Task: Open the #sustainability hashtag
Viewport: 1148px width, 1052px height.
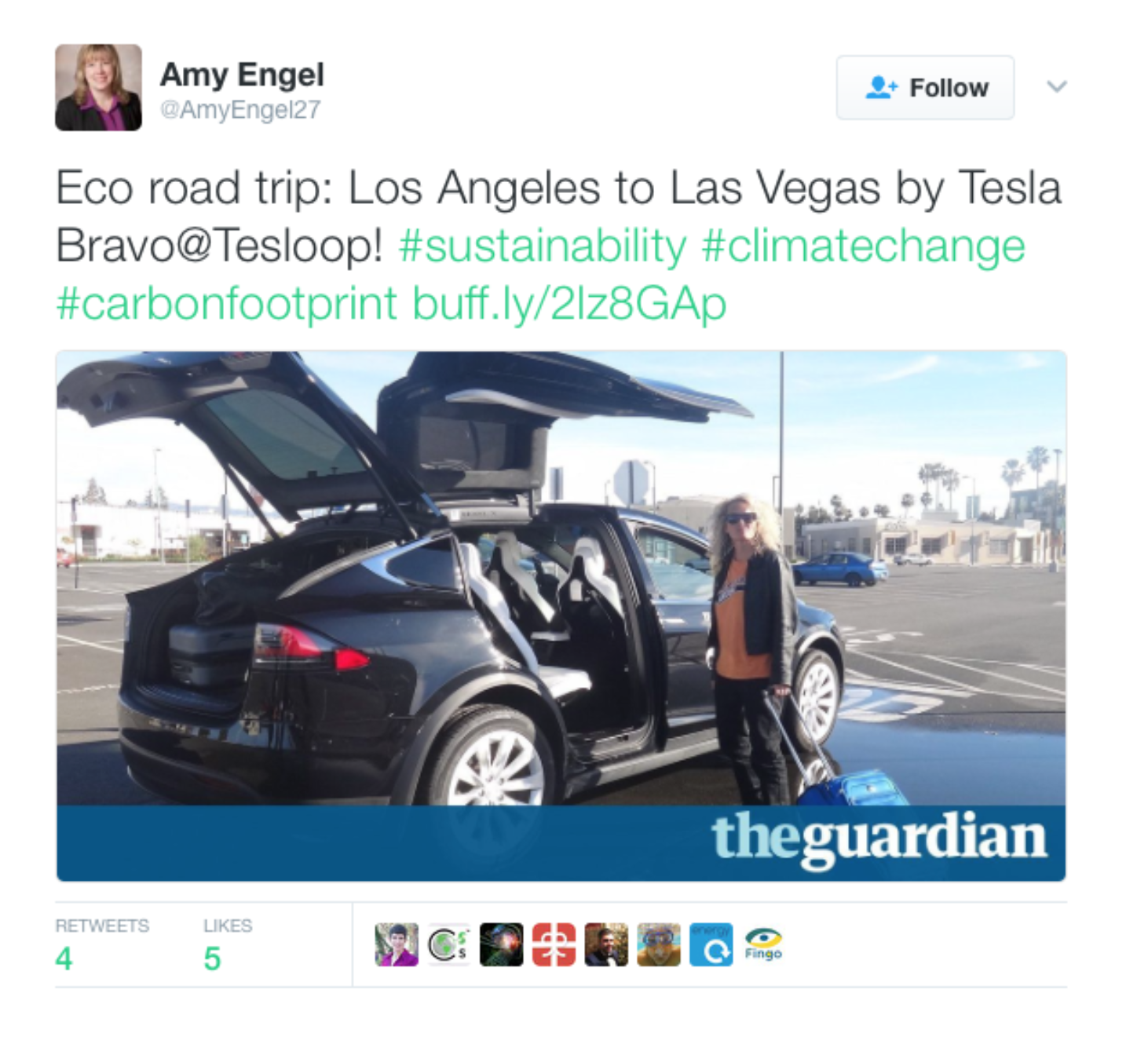Action: click(x=543, y=246)
